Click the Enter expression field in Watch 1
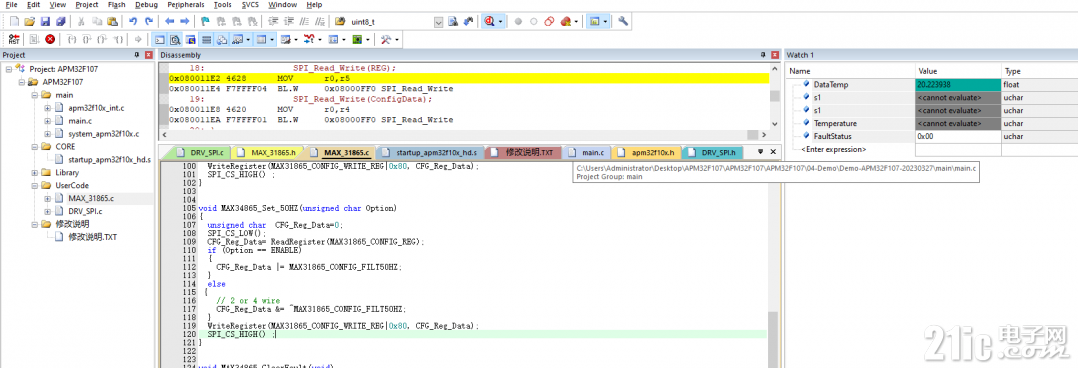 pyautogui.click(x=833, y=149)
